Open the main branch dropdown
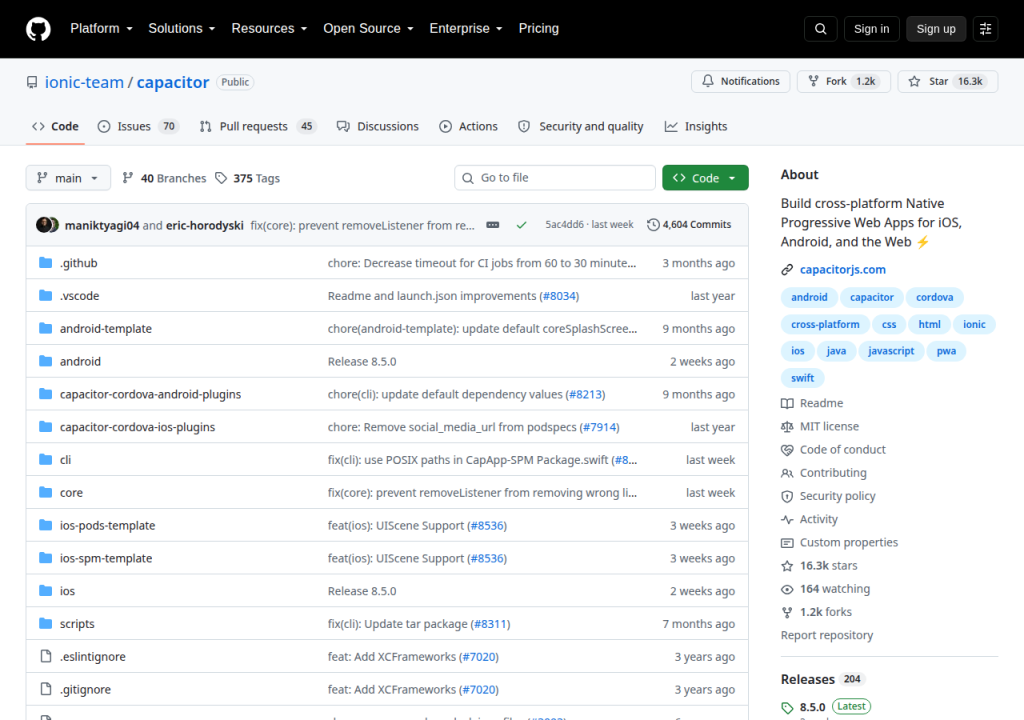1024x720 pixels. [x=68, y=178]
